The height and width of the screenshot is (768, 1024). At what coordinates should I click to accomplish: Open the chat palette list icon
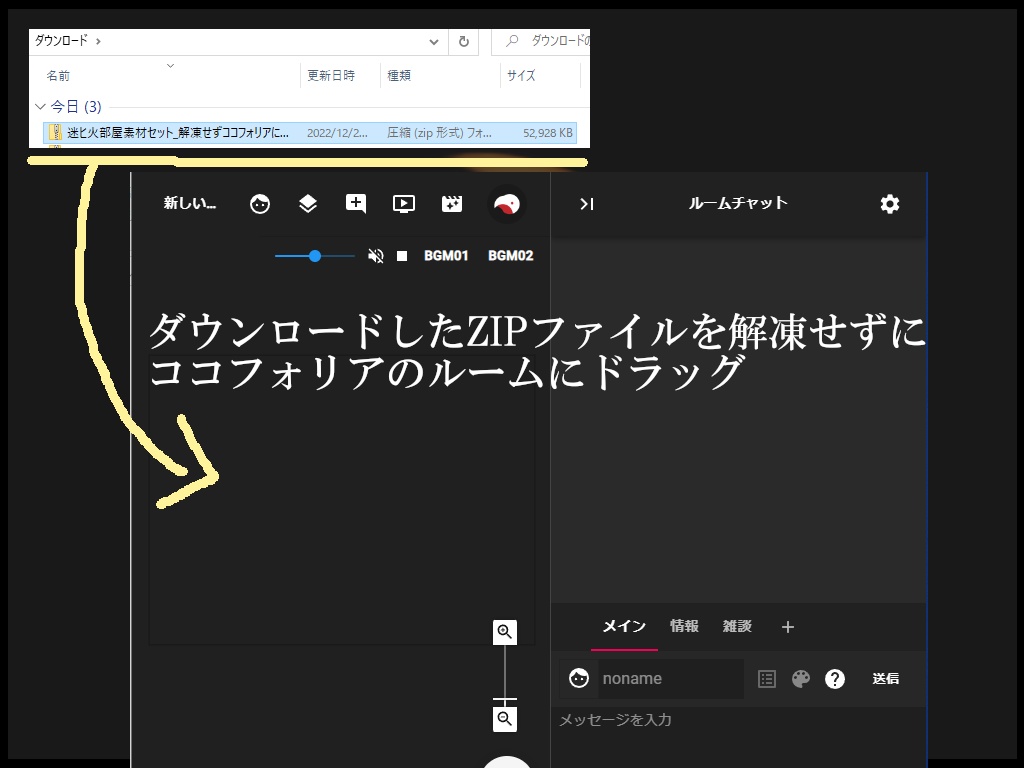[767, 679]
